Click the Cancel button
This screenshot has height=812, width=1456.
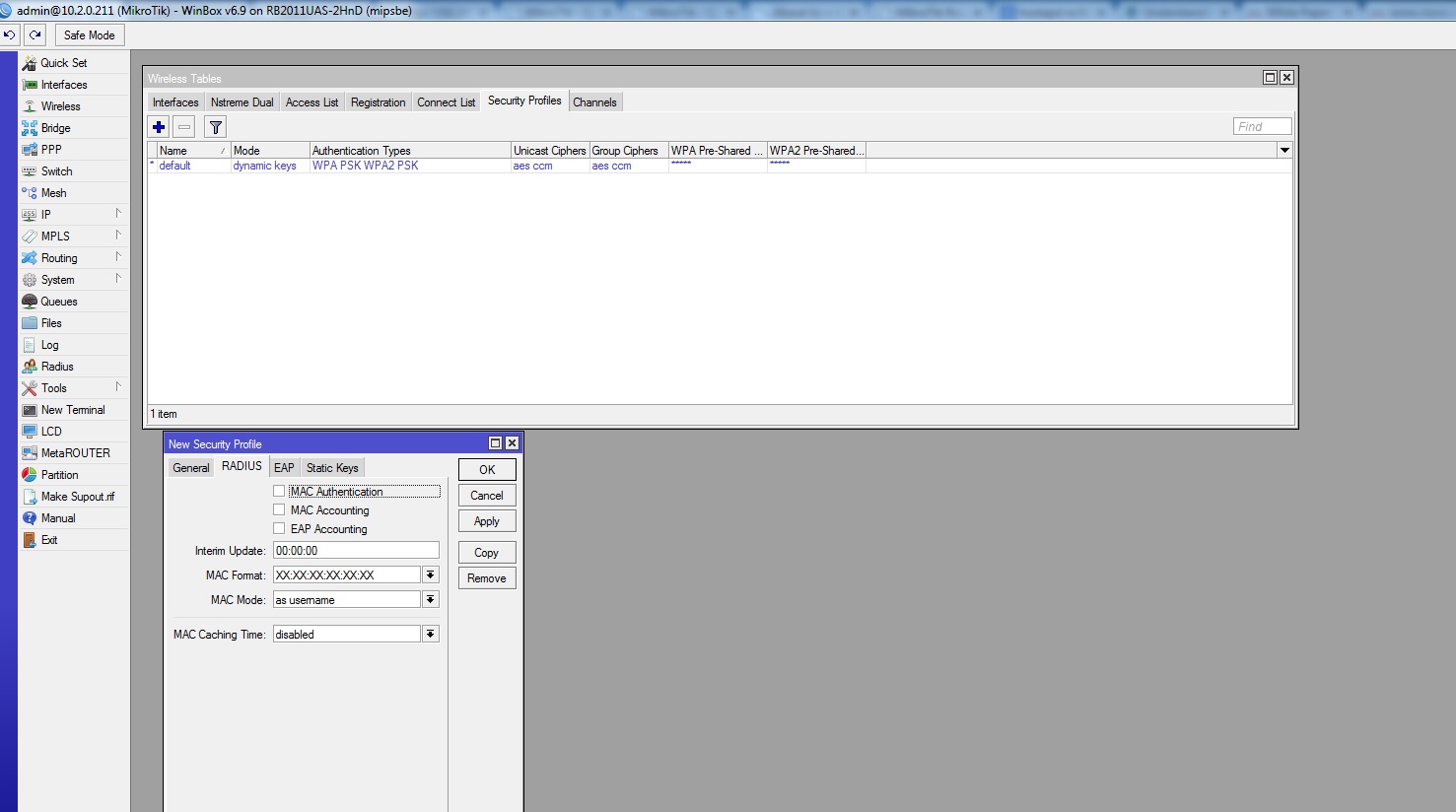[487, 496]
